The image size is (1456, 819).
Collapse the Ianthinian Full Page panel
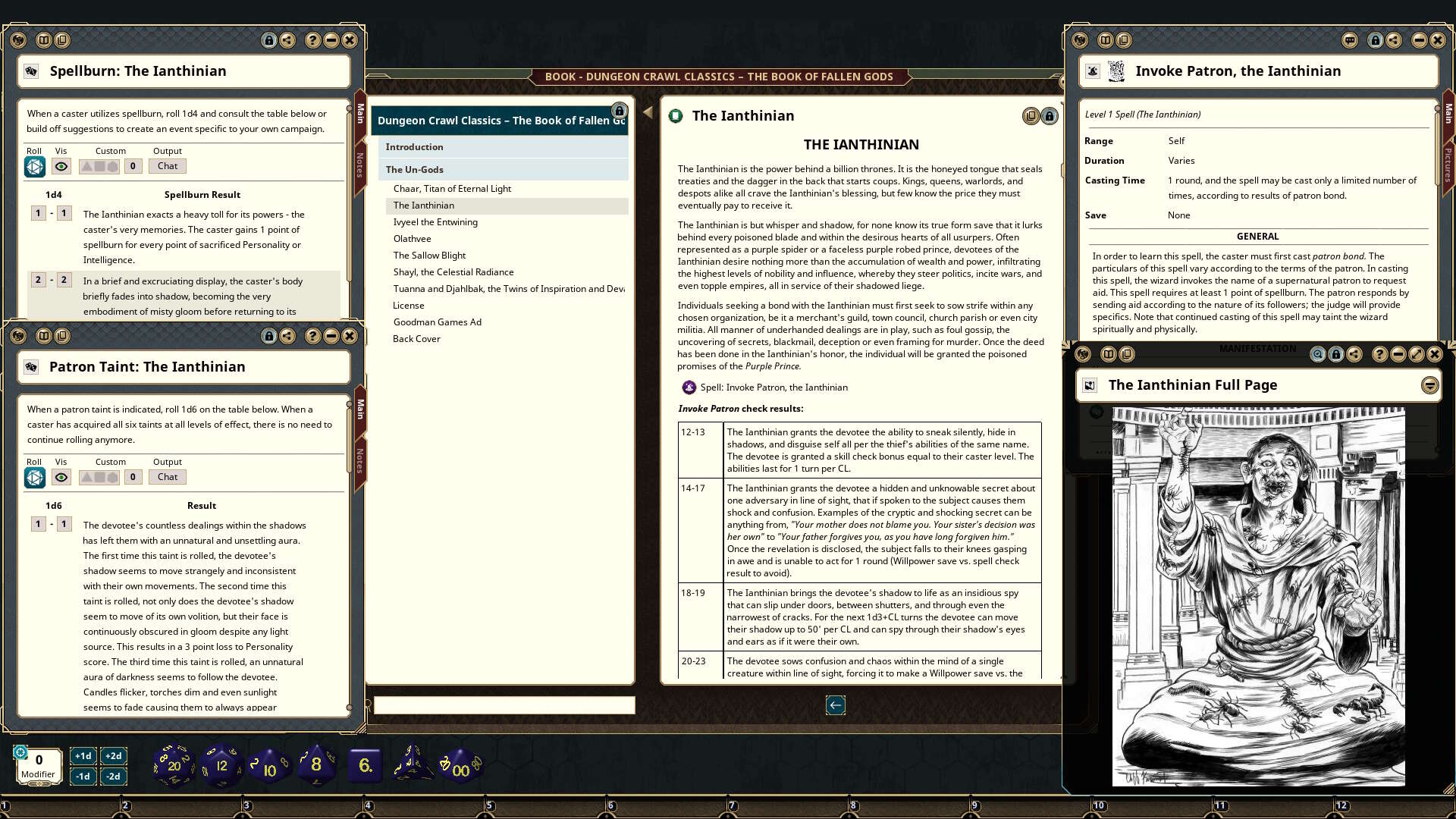coord(1429,385)
